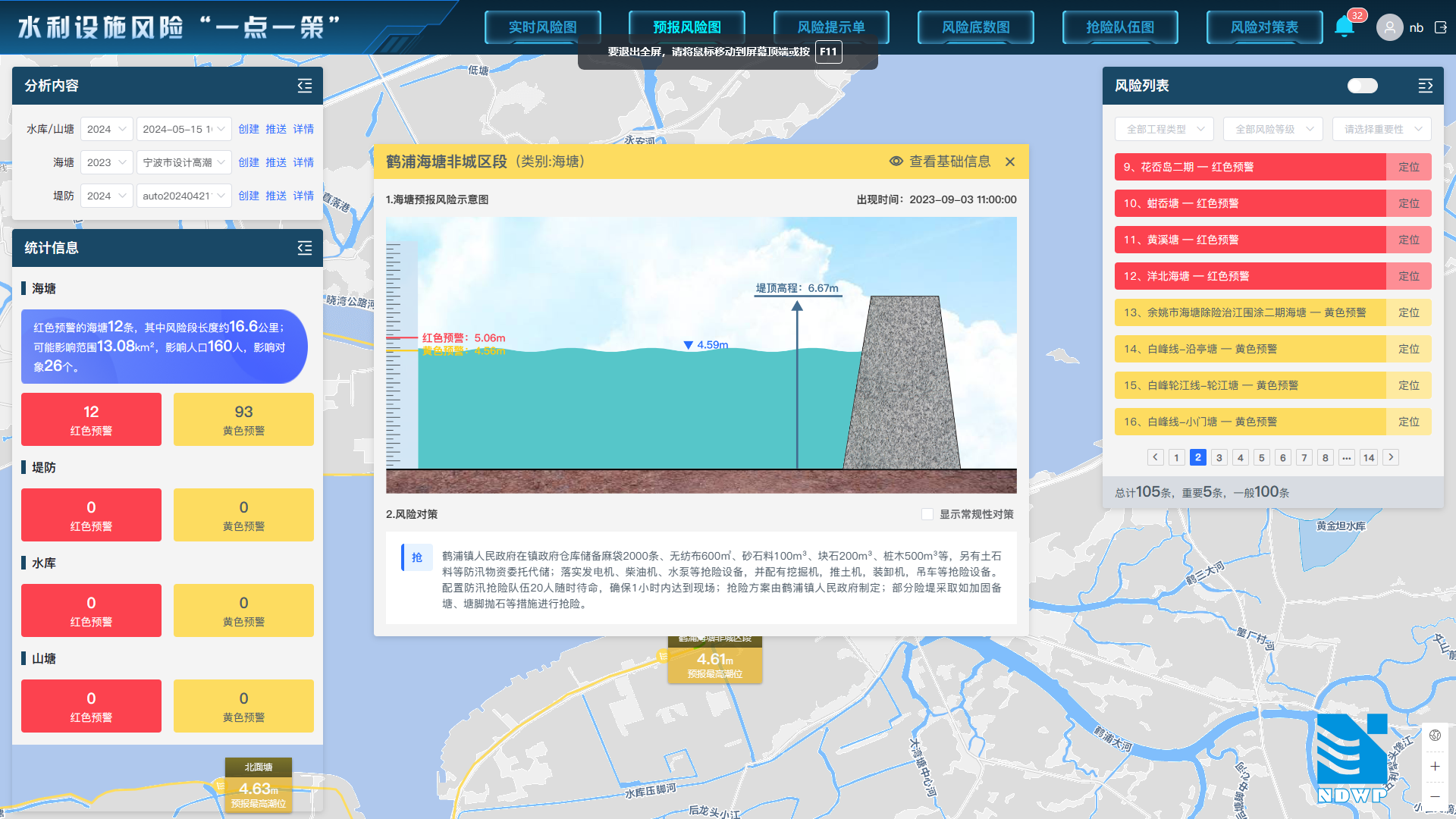Click the logout icon next to nb

click(1441, 27)
